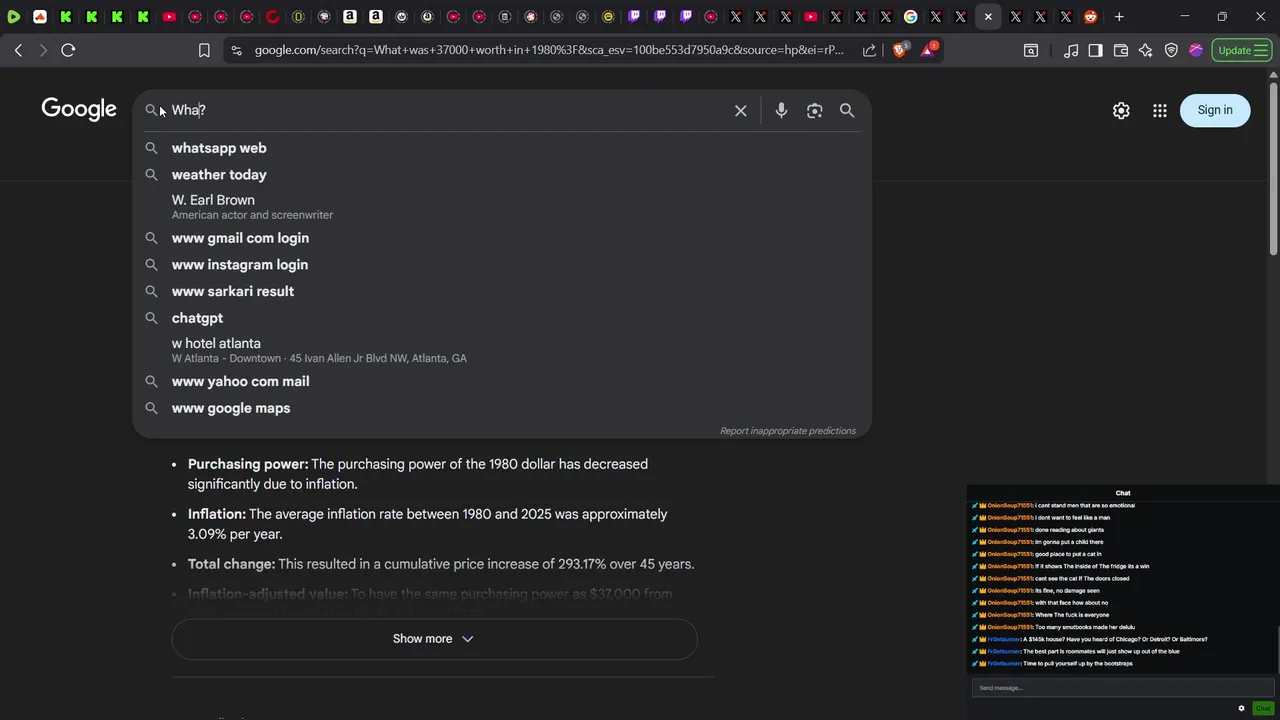Screen dimensions: 1280x720
Task: Click the green Chat send button
Action: (x=1263, y=708)
